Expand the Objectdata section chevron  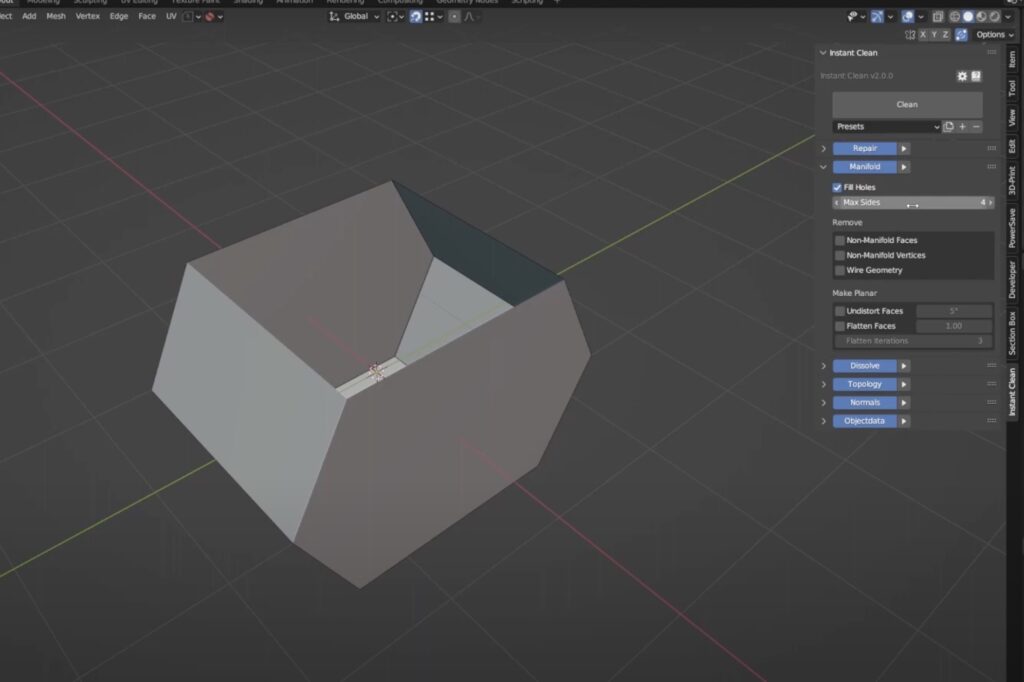(824, 421)
